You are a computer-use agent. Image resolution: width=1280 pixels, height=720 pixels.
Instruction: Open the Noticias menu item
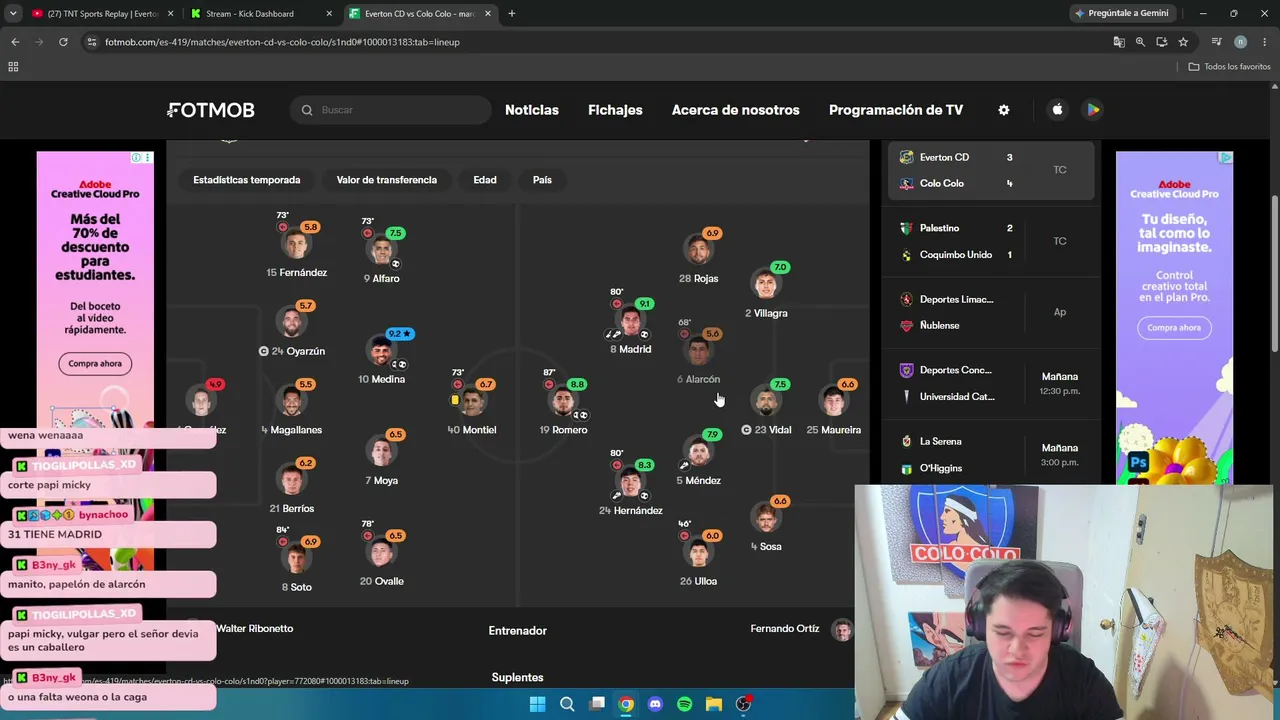click(532, 110)
